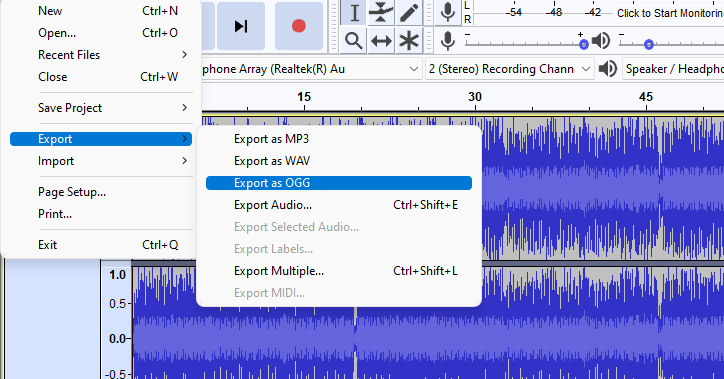The height and width of the screenshot is (379, 724).
Task: Choose Page Setup... menu entry
Action: pos(101,192)
